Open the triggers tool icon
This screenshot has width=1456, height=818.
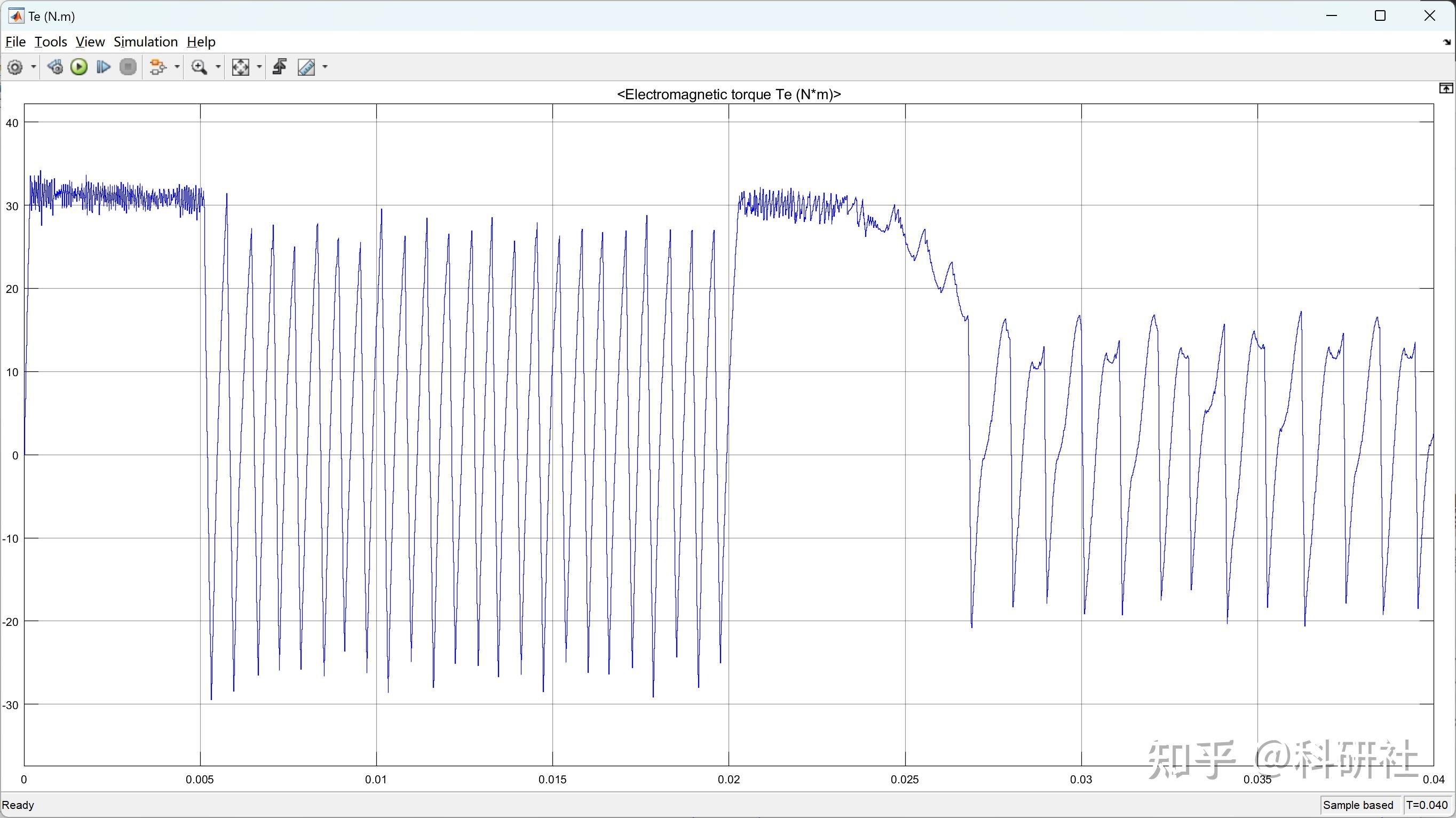click(280, 67)
